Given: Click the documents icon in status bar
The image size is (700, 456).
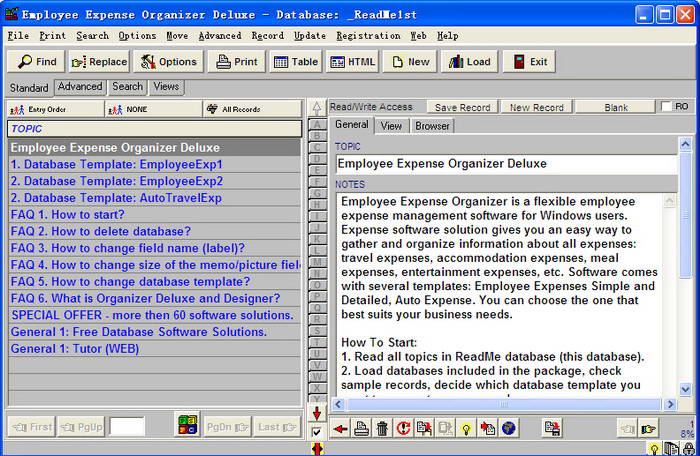Looking at the screenshot, I should (671, 448).
